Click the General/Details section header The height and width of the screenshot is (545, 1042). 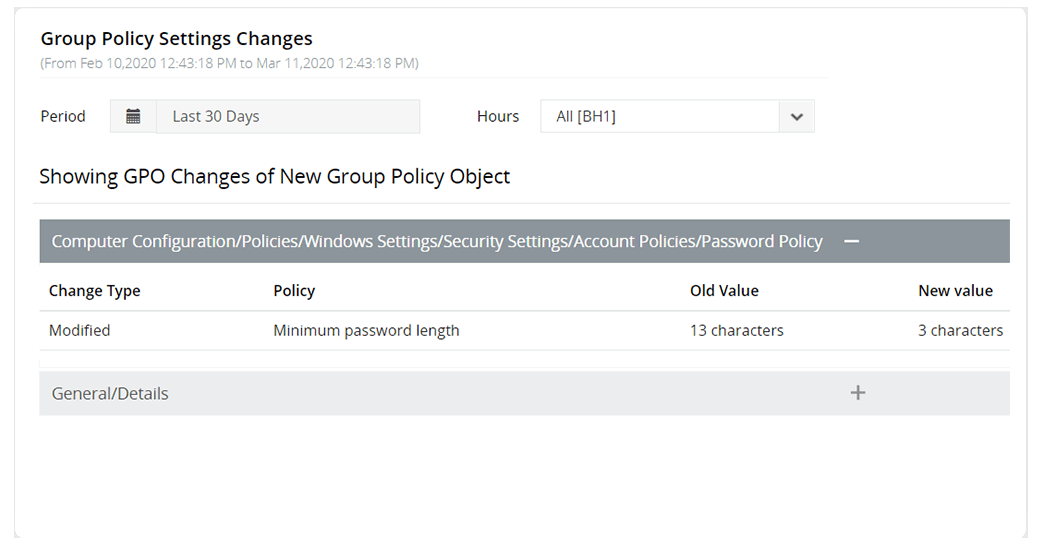[x=110, y=393]
